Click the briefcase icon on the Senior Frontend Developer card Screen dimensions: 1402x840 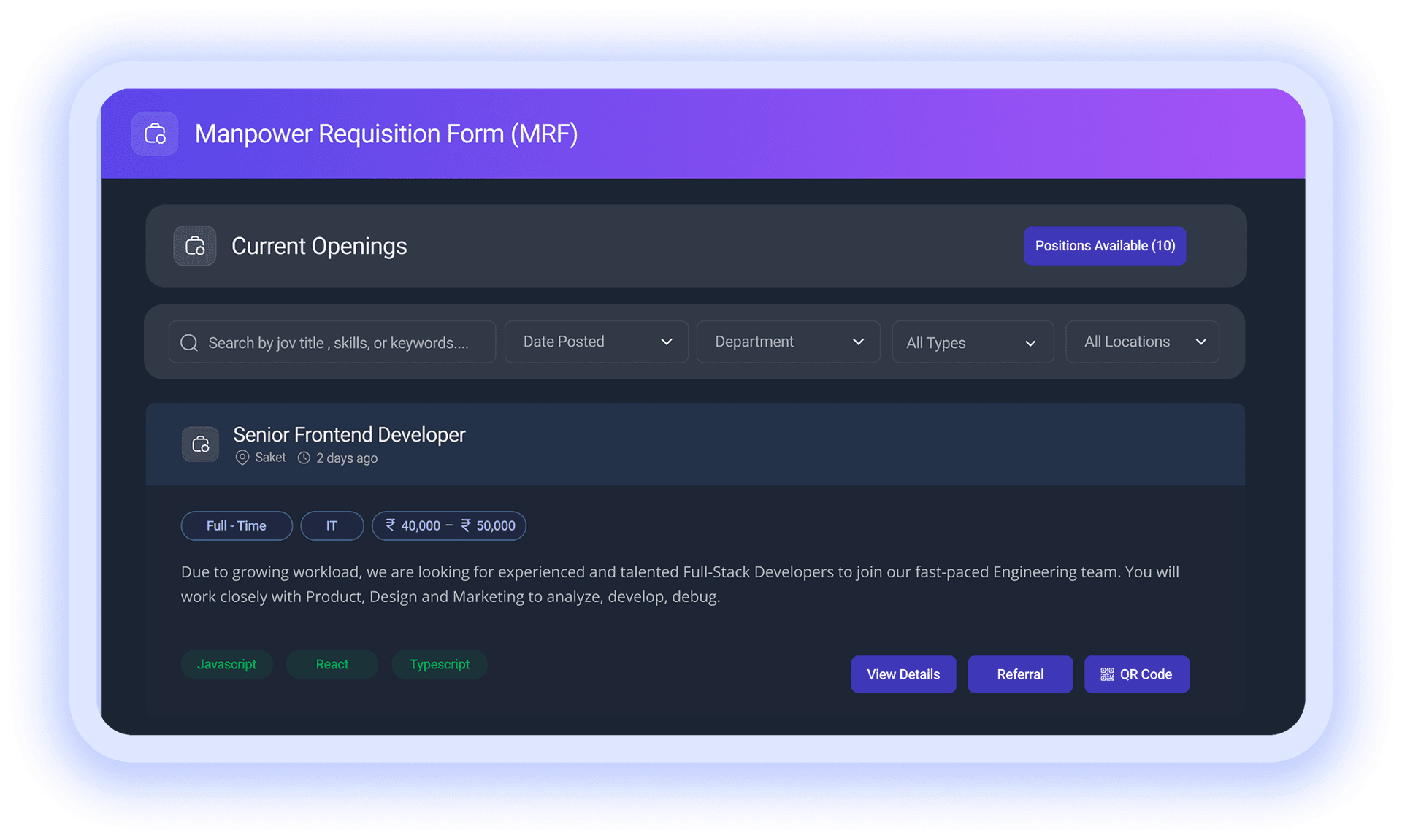click(x=200, y=444)
